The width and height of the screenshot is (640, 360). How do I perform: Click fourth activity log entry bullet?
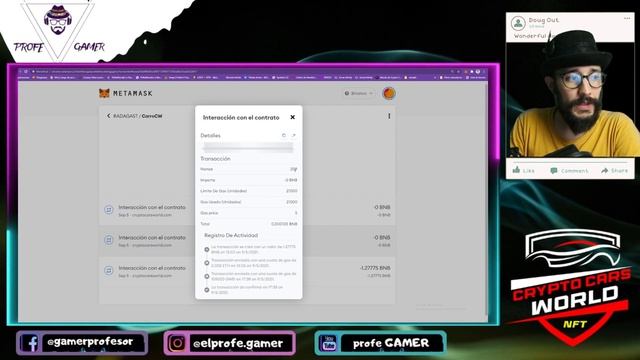207,290
